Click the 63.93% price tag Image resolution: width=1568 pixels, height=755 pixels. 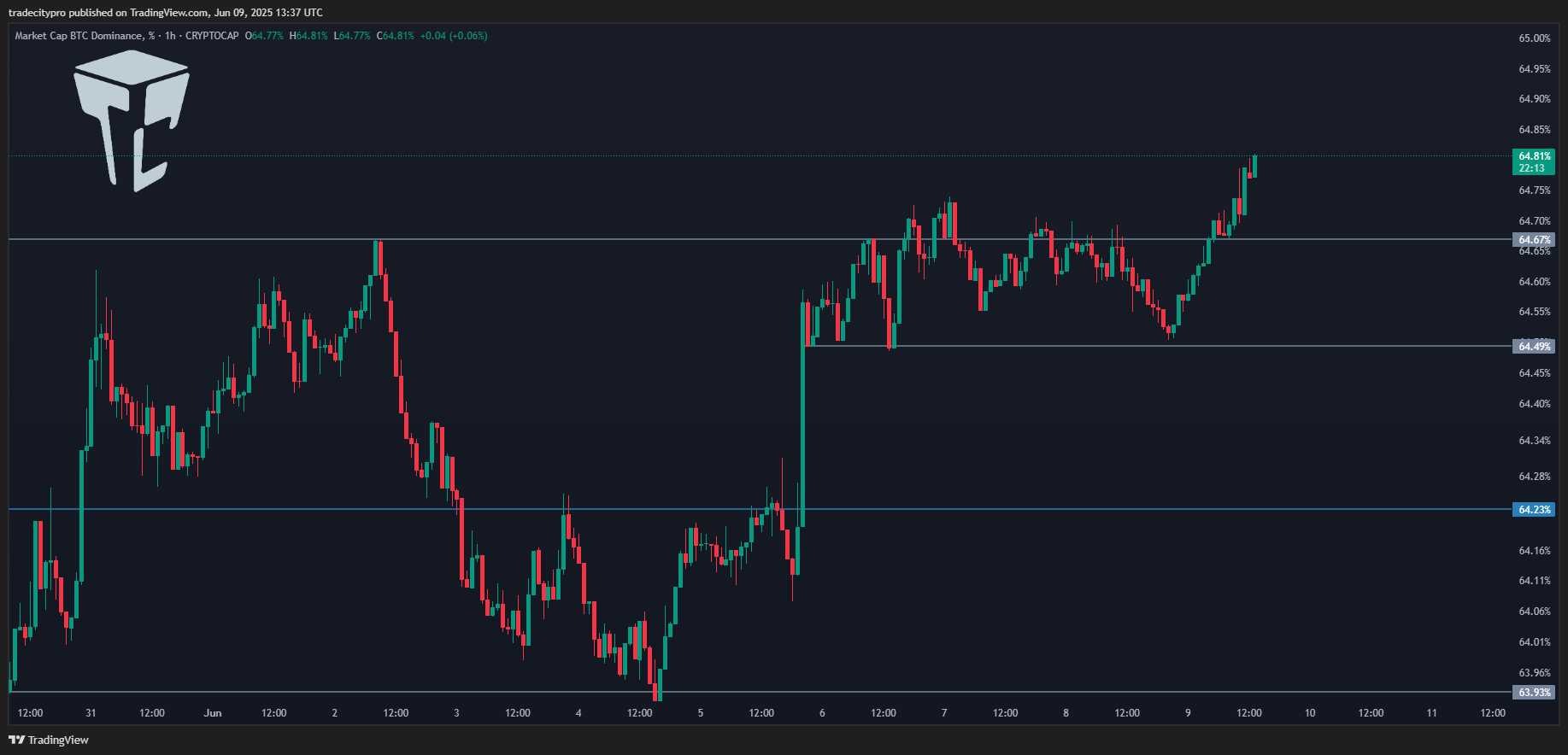pos(1534,692)
